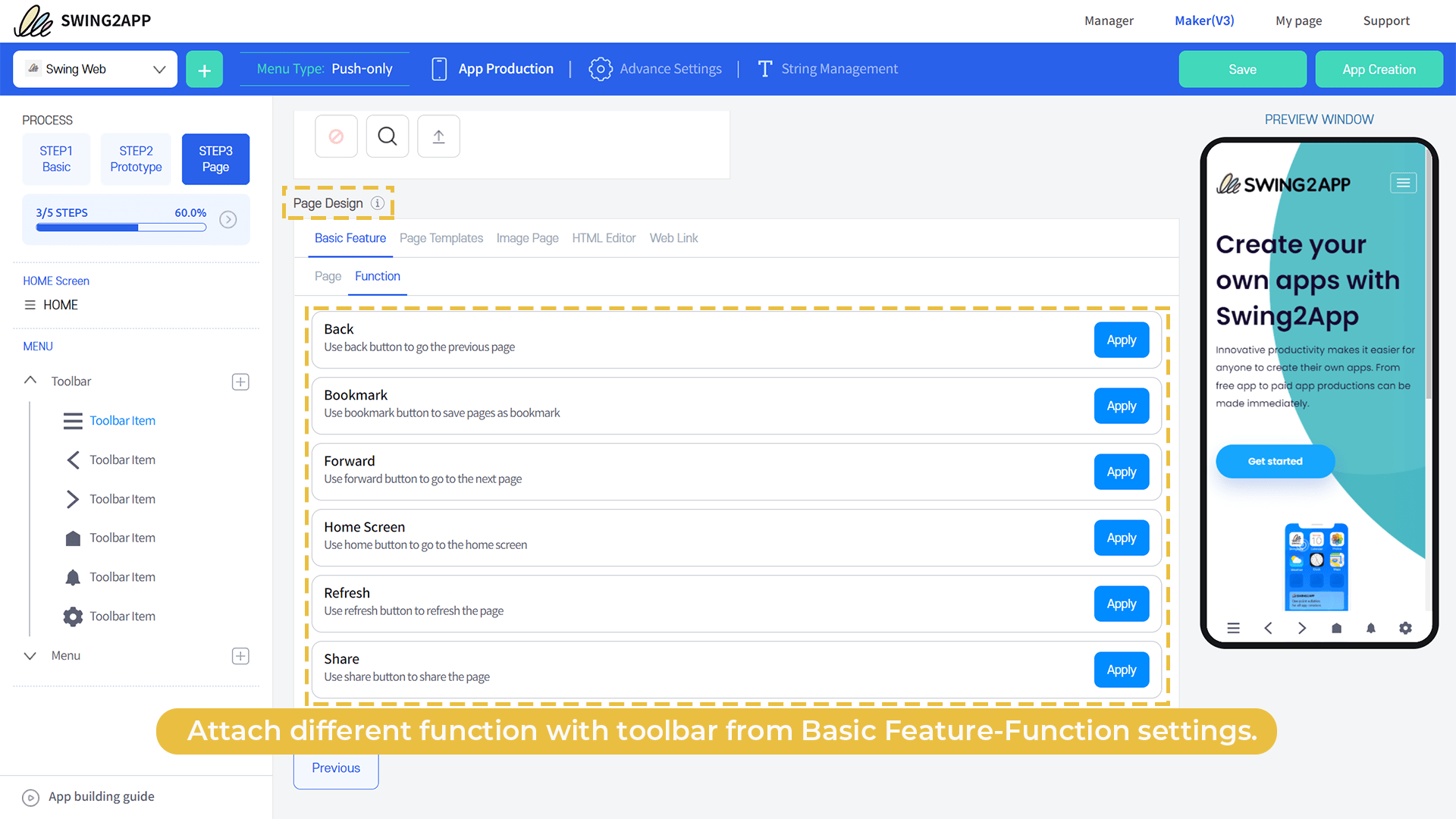Switch to the Page Templates tab
The height and width of the screenshot is (819, 1456).
tap(441, 238)
